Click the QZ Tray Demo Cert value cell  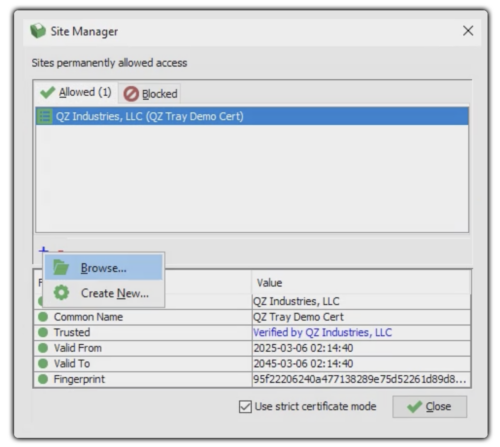coord(361,317)
